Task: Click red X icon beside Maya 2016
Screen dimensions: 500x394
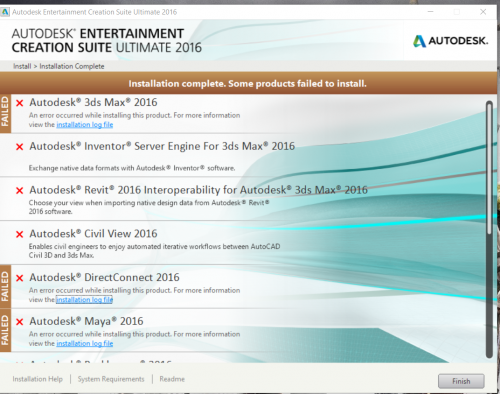Action: coord(20,322)
